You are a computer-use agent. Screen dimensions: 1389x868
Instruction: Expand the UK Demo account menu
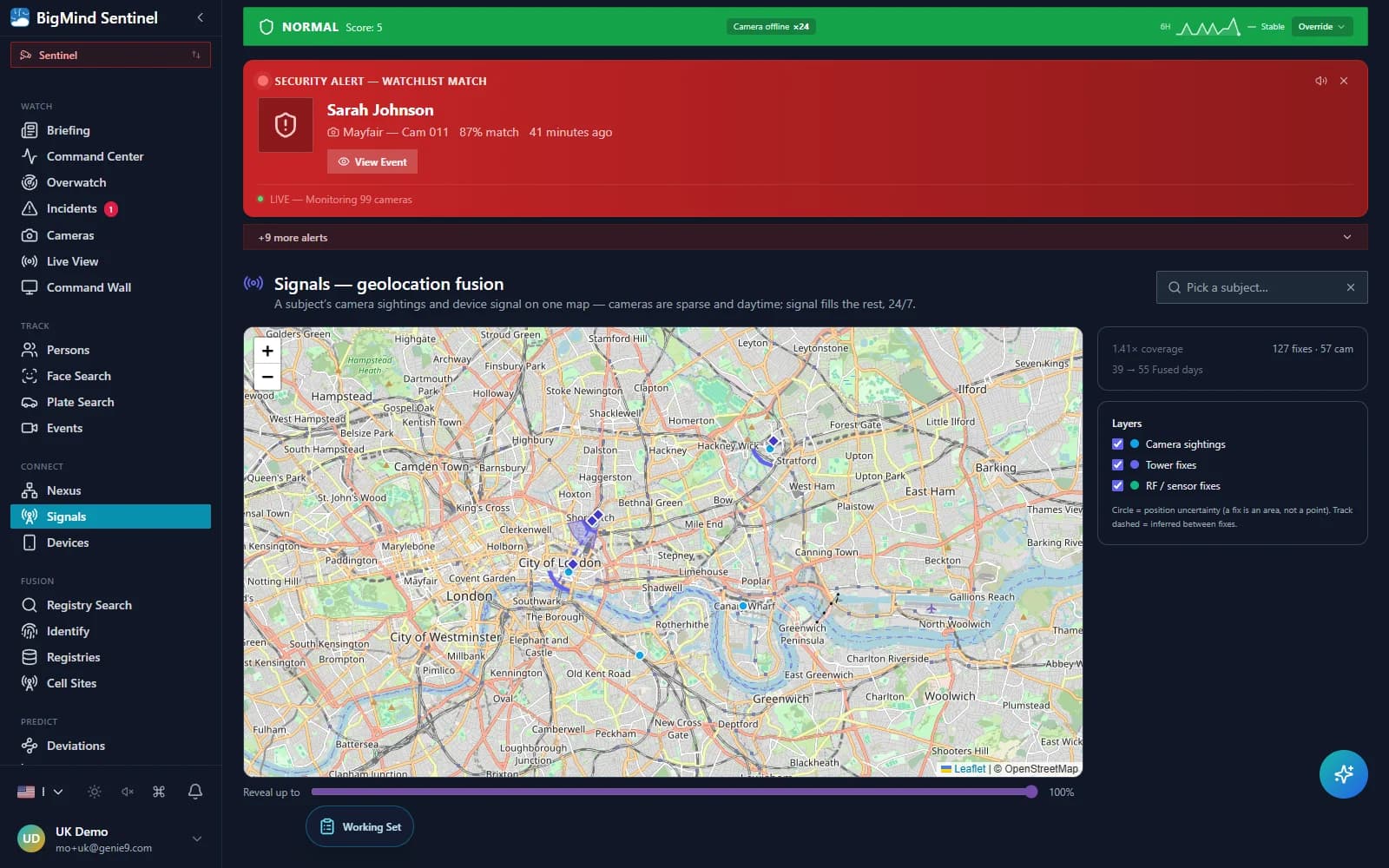(197, 838)
